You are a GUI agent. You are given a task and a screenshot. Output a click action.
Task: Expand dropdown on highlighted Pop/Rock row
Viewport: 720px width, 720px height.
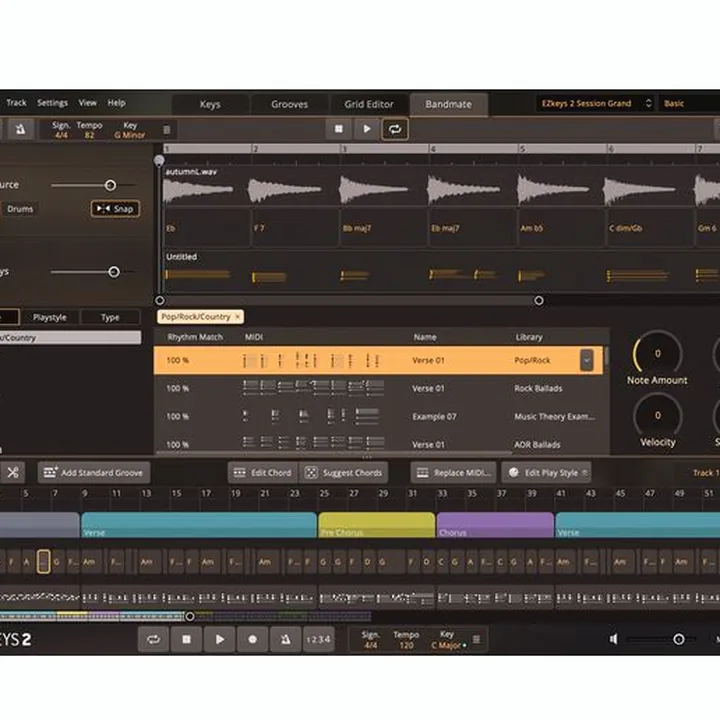[x=586, y=360]
